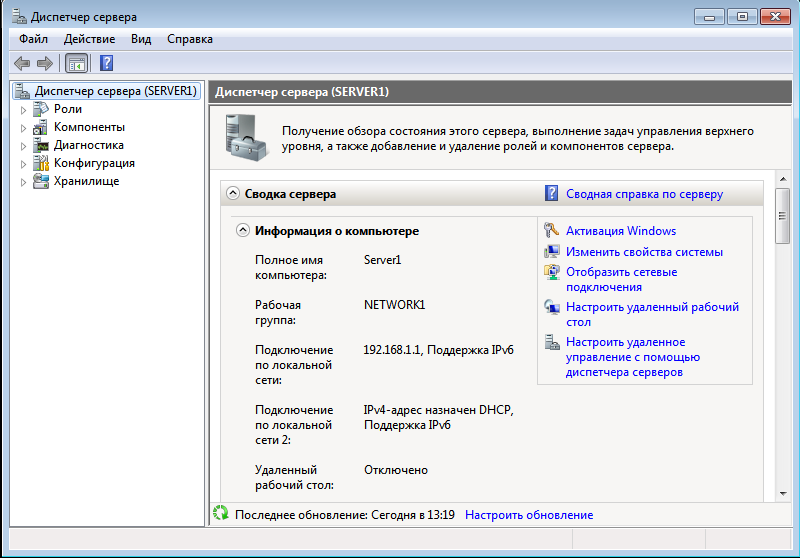Click the Server Manager icon in the title bar
Image resolution: width=800 pixels, height=558 pixels.
(x=19, y=17)
